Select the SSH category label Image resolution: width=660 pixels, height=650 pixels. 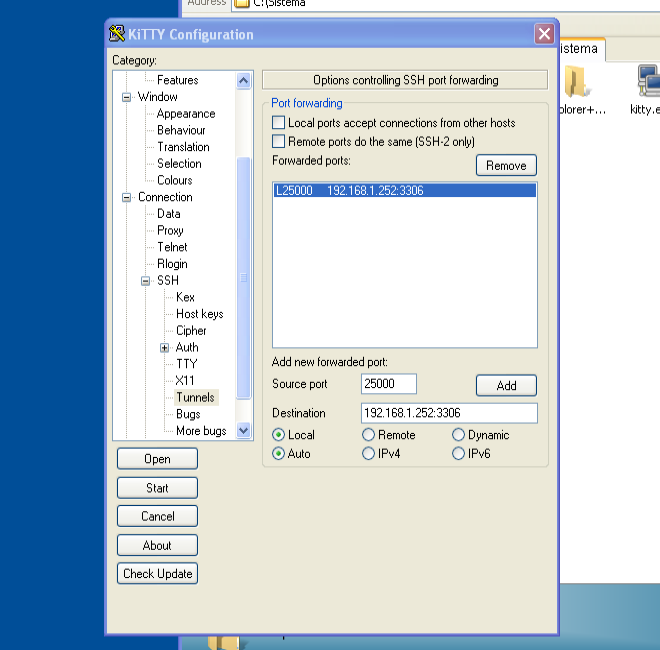(168, 280)
